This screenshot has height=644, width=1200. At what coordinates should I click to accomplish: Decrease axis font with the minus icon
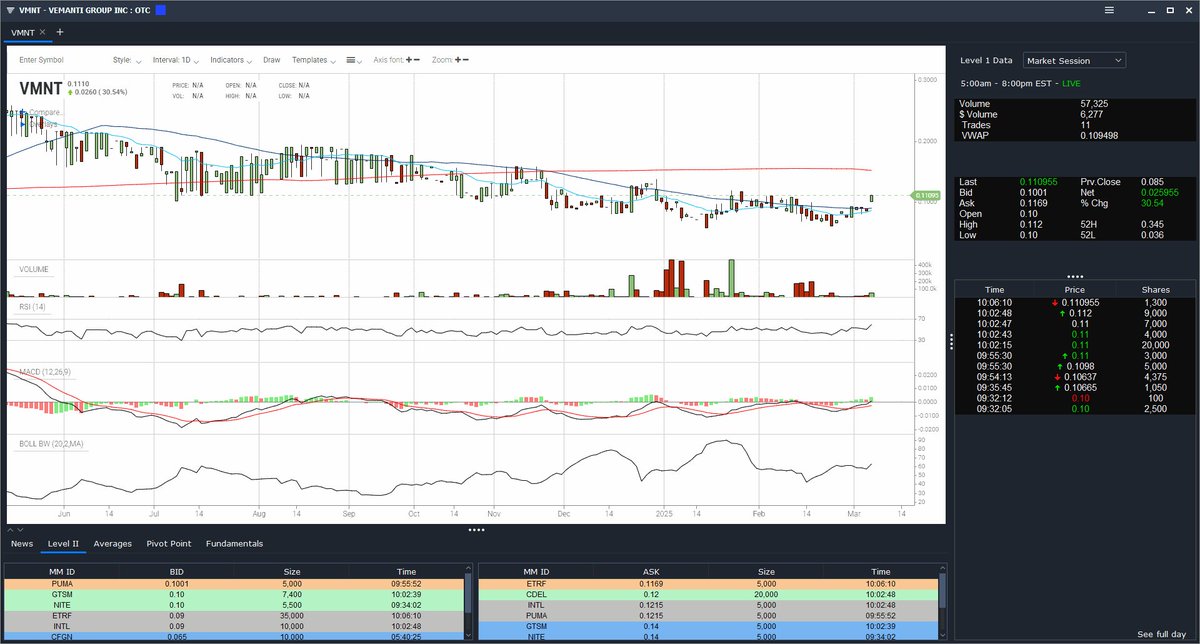click(x=417, y=60)
